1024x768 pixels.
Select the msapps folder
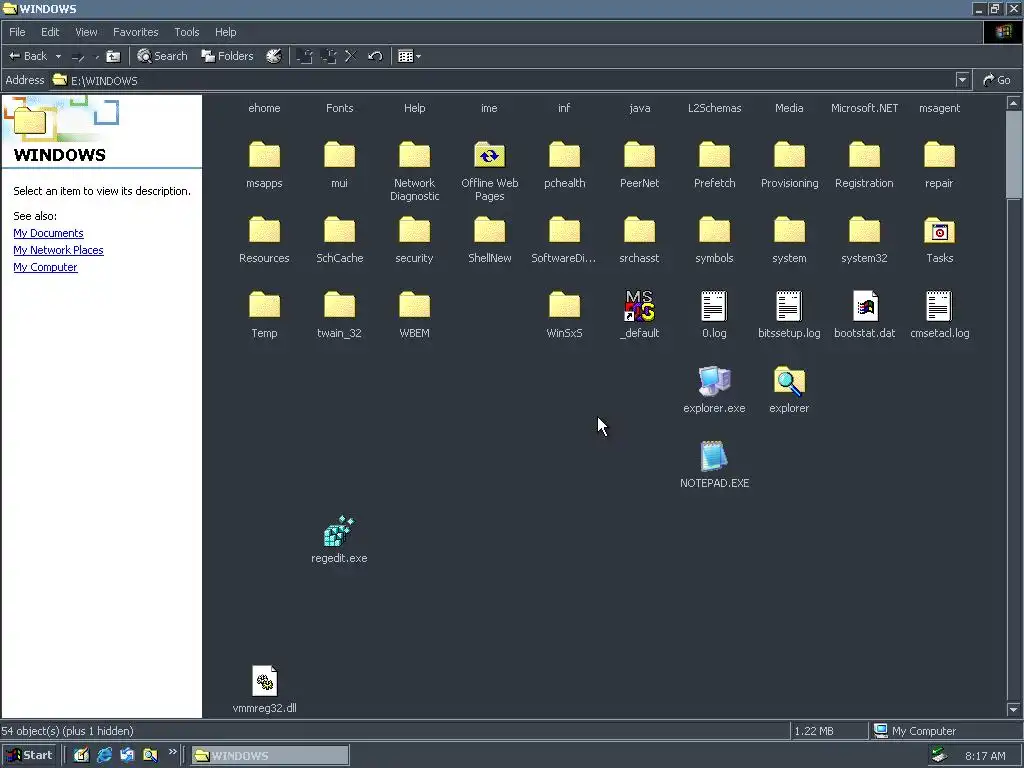(x=264, y=155)
